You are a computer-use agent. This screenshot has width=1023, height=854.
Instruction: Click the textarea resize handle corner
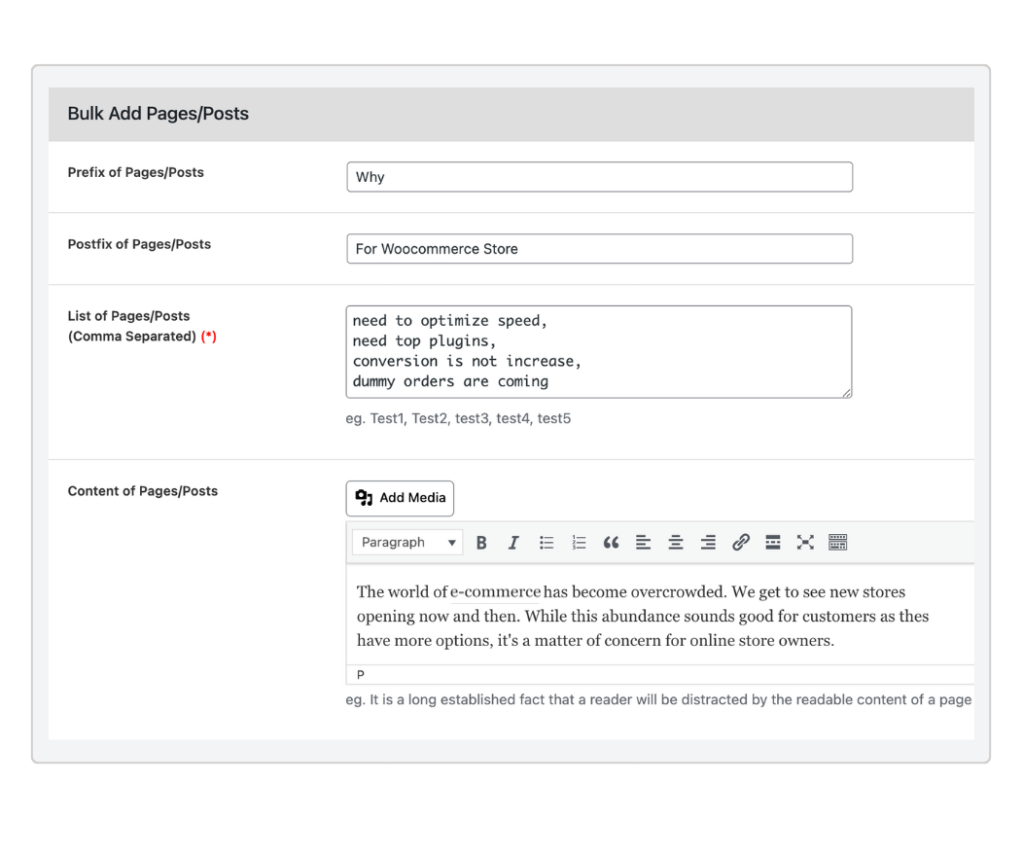[846, 393]
